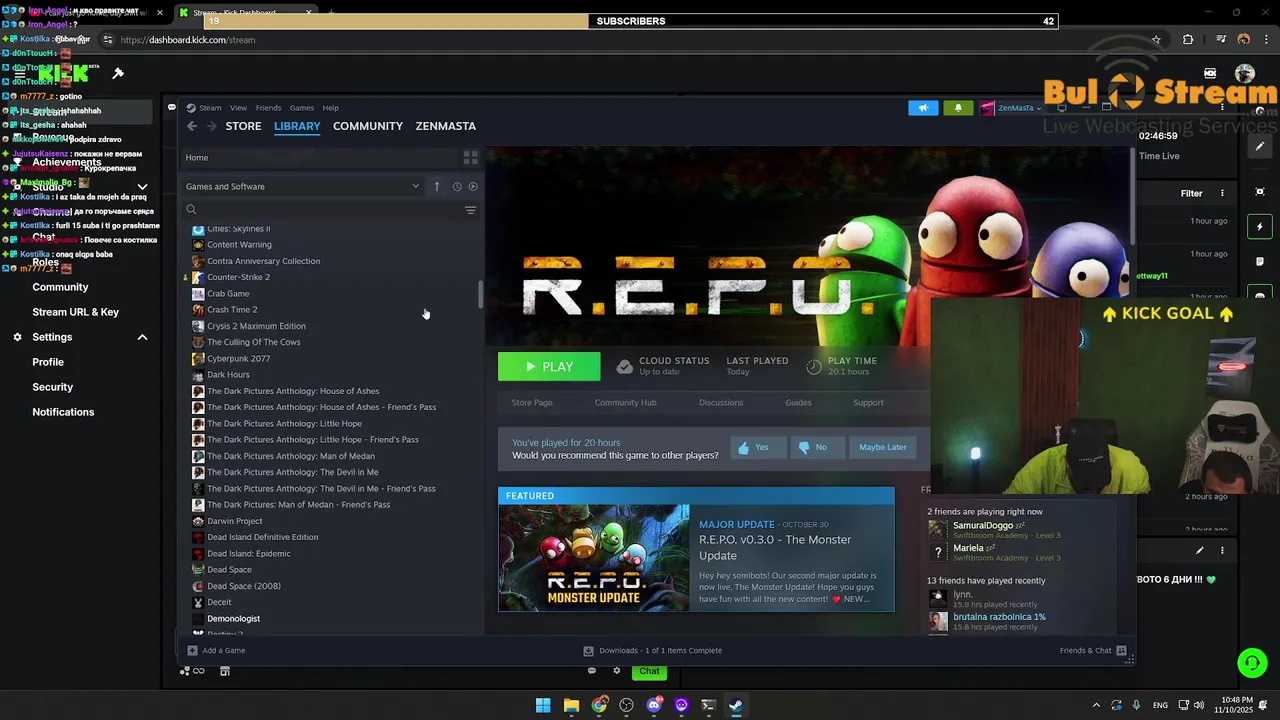This screenshot has width=1280, height=720.
Task: Open the Games menu in Steam
Action: pyautogui.click(x=302, y=108)
